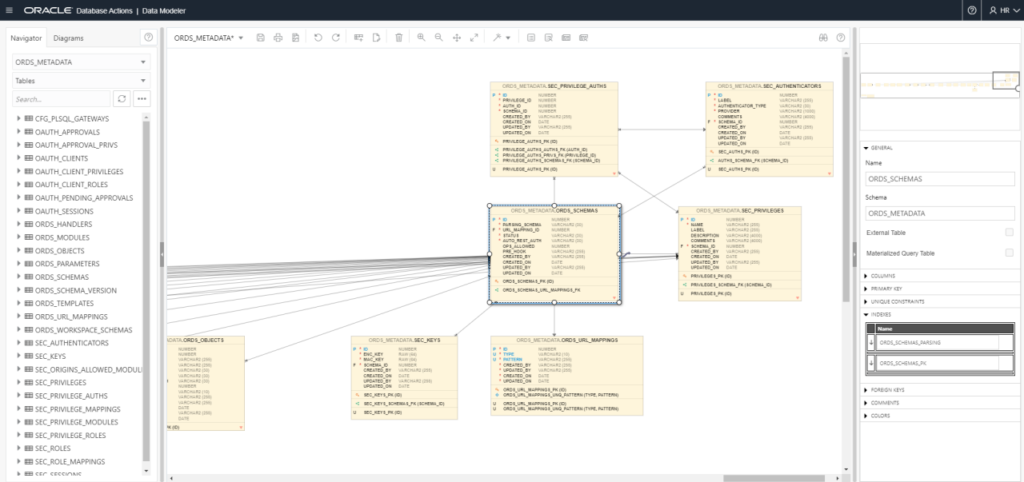The width and height of the screenshot is (1024, 482).
Task: Redo the diagram change
Action: (x=336, y=38)
